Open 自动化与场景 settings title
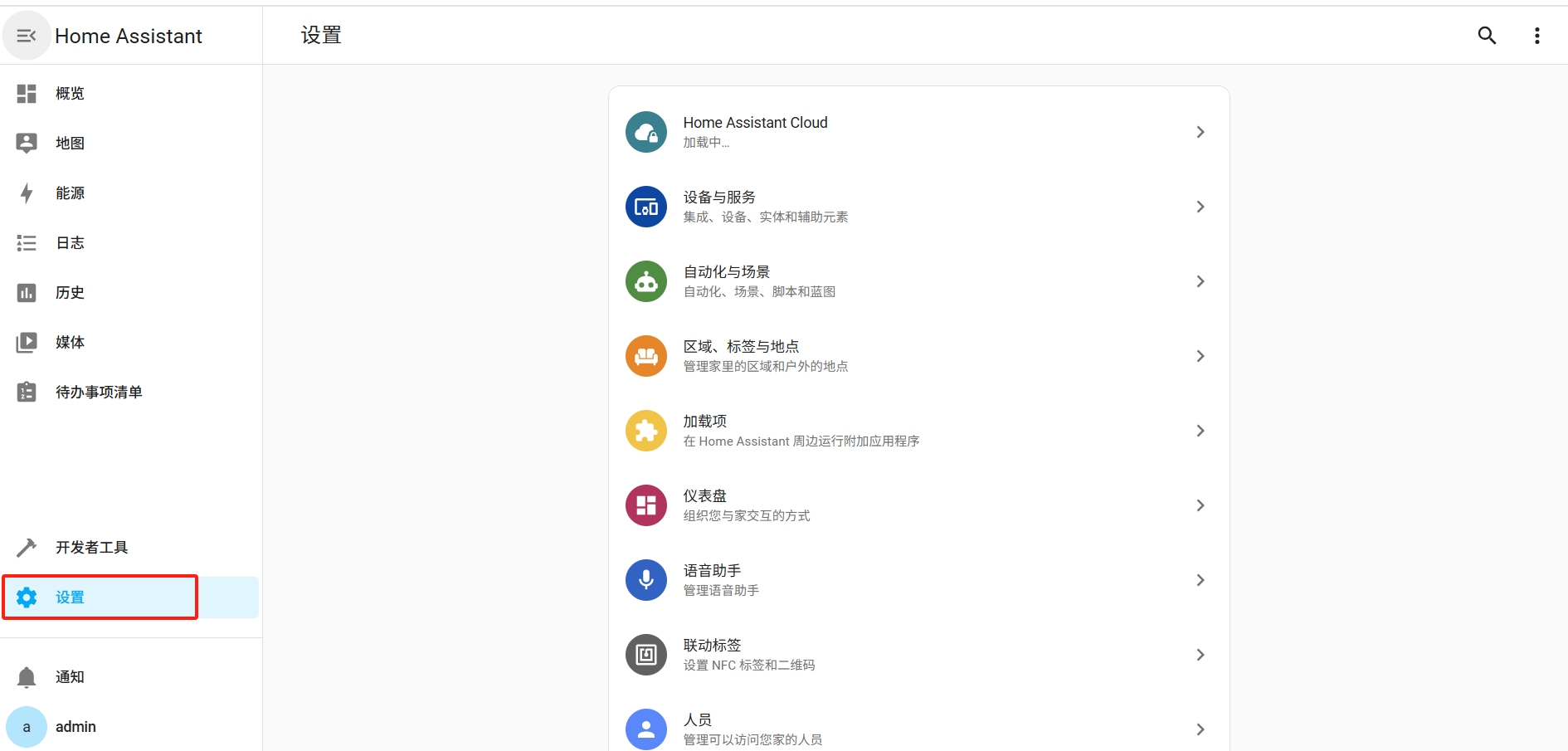 tap(727, 272)
